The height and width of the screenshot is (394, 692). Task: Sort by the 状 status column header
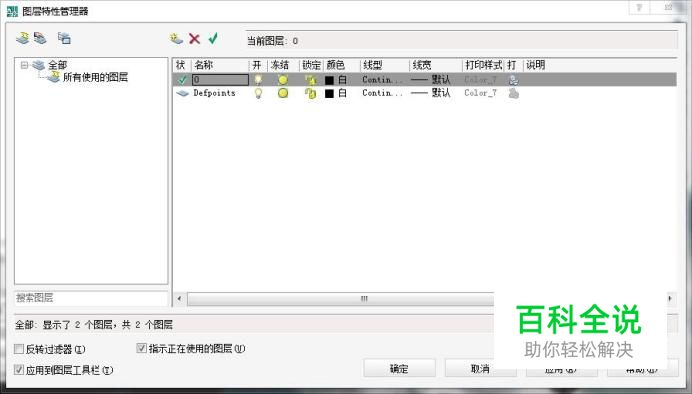point(181,65)
